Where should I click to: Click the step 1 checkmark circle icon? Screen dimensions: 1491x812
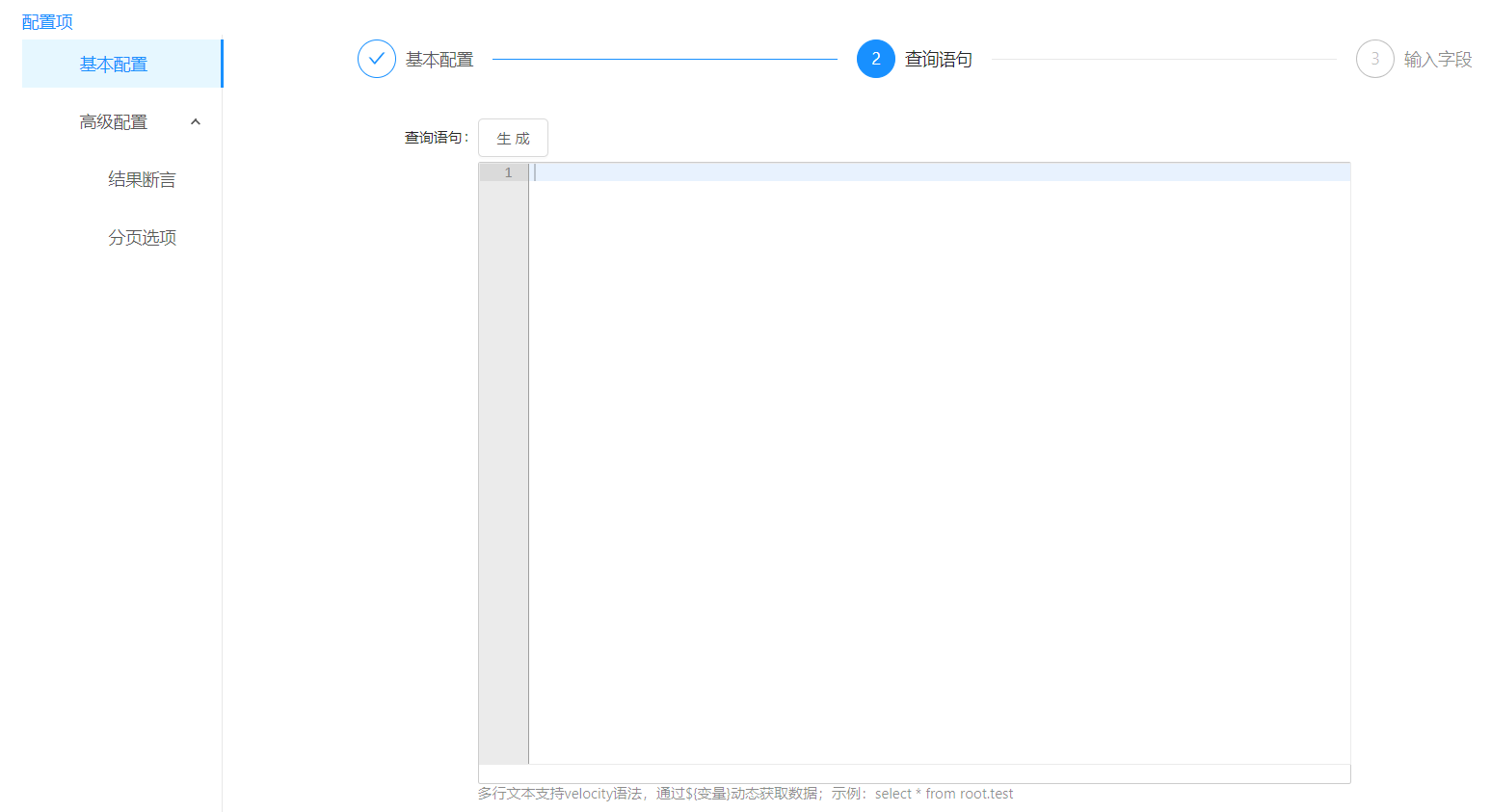(x=377, y=59)
